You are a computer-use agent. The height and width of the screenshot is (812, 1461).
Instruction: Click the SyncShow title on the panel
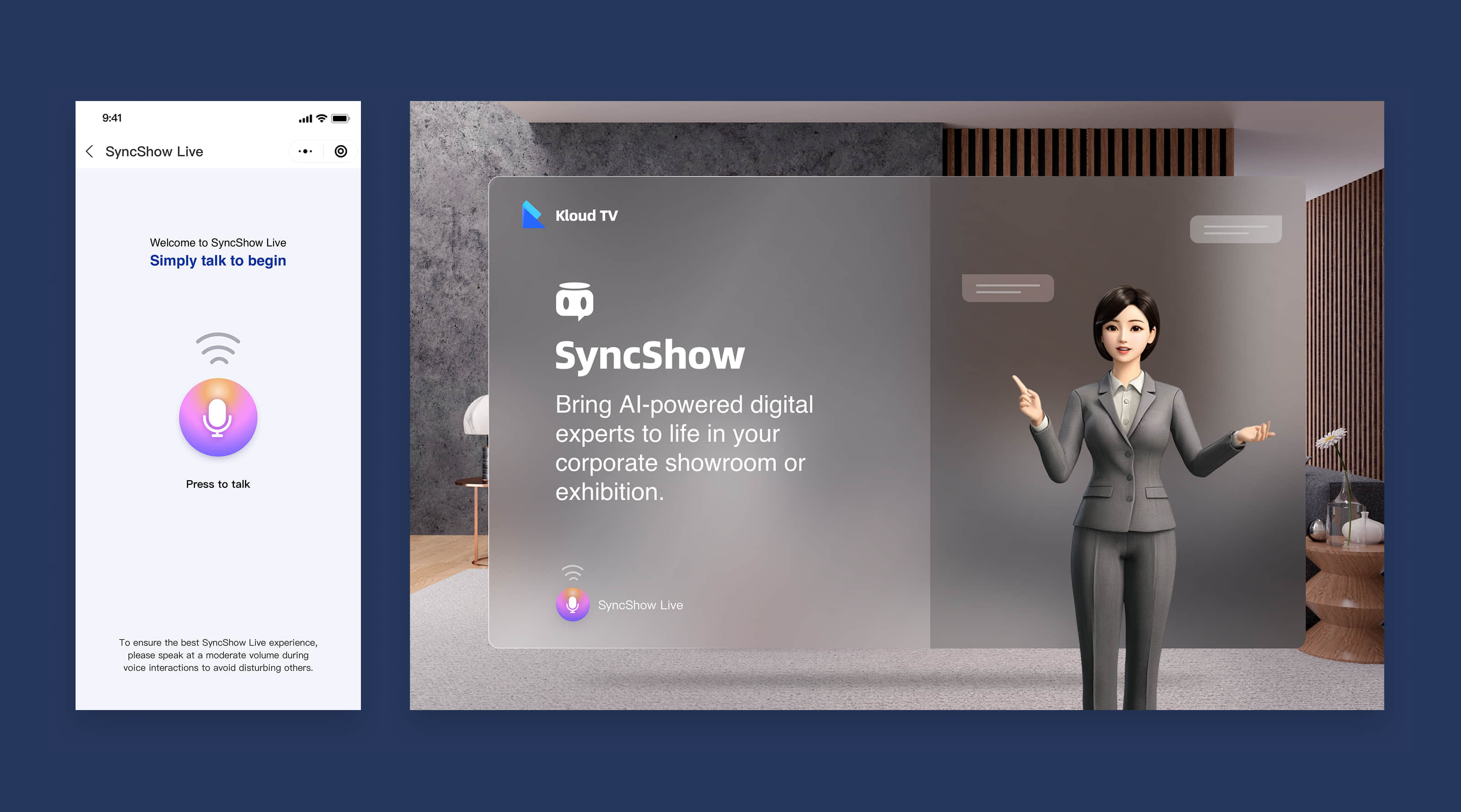pos(649,355)
